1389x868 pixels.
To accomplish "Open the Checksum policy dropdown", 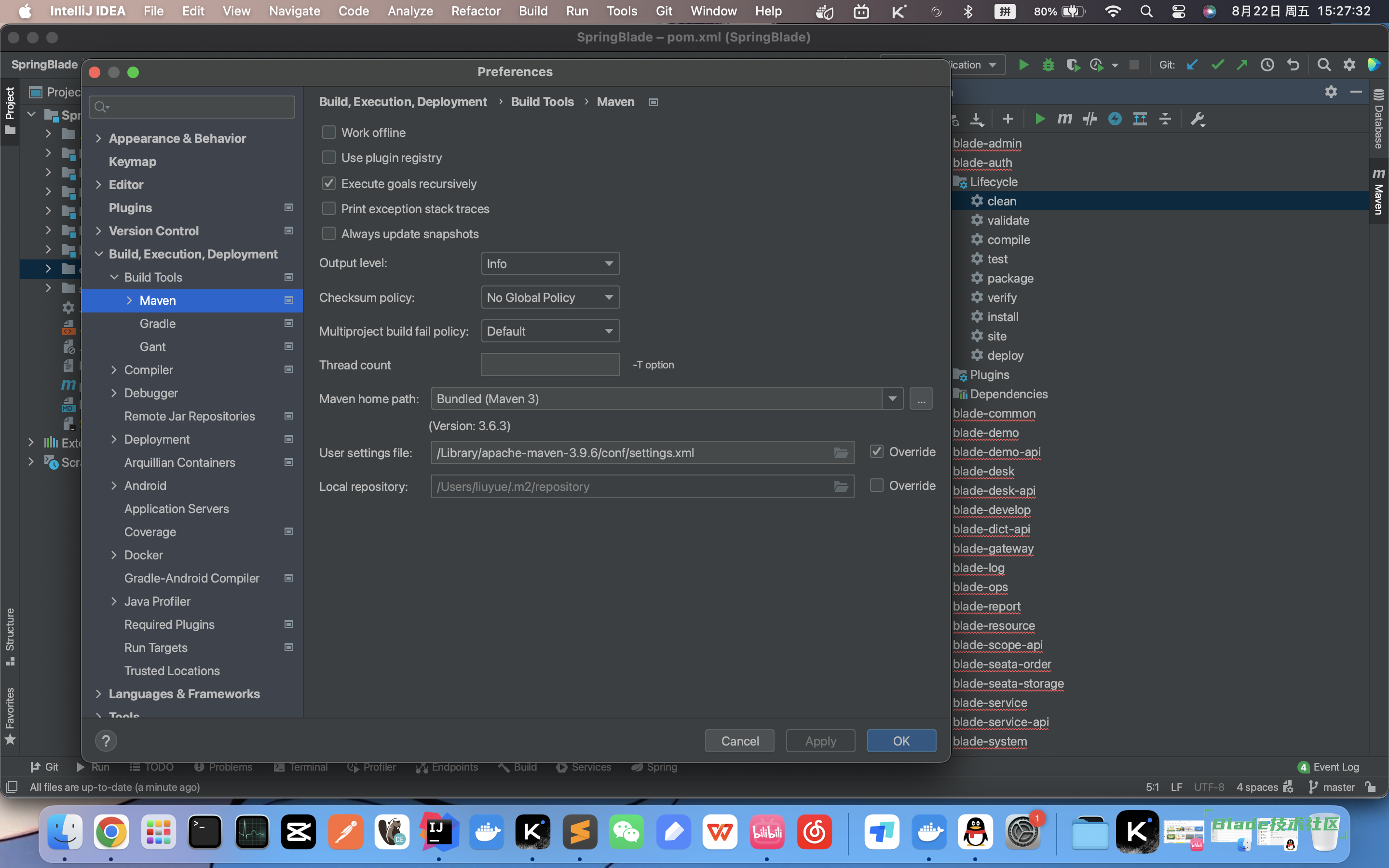I will tap(550, 298).
